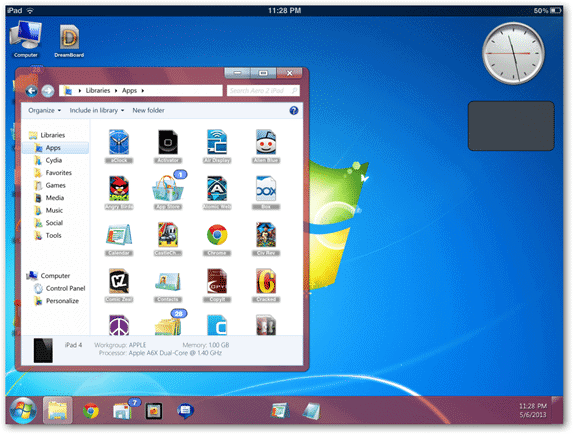
Task: Open Personalize from sidebar
Action: 56,301
